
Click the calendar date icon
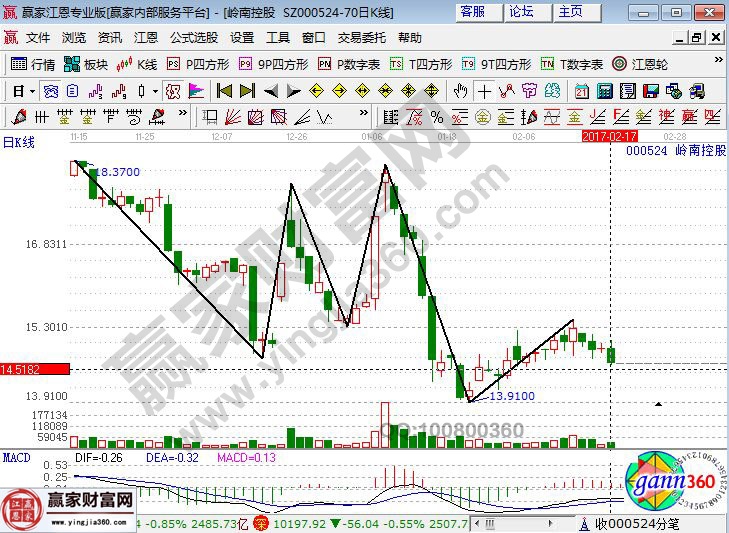pyautogui.click(x=581, y=91)
